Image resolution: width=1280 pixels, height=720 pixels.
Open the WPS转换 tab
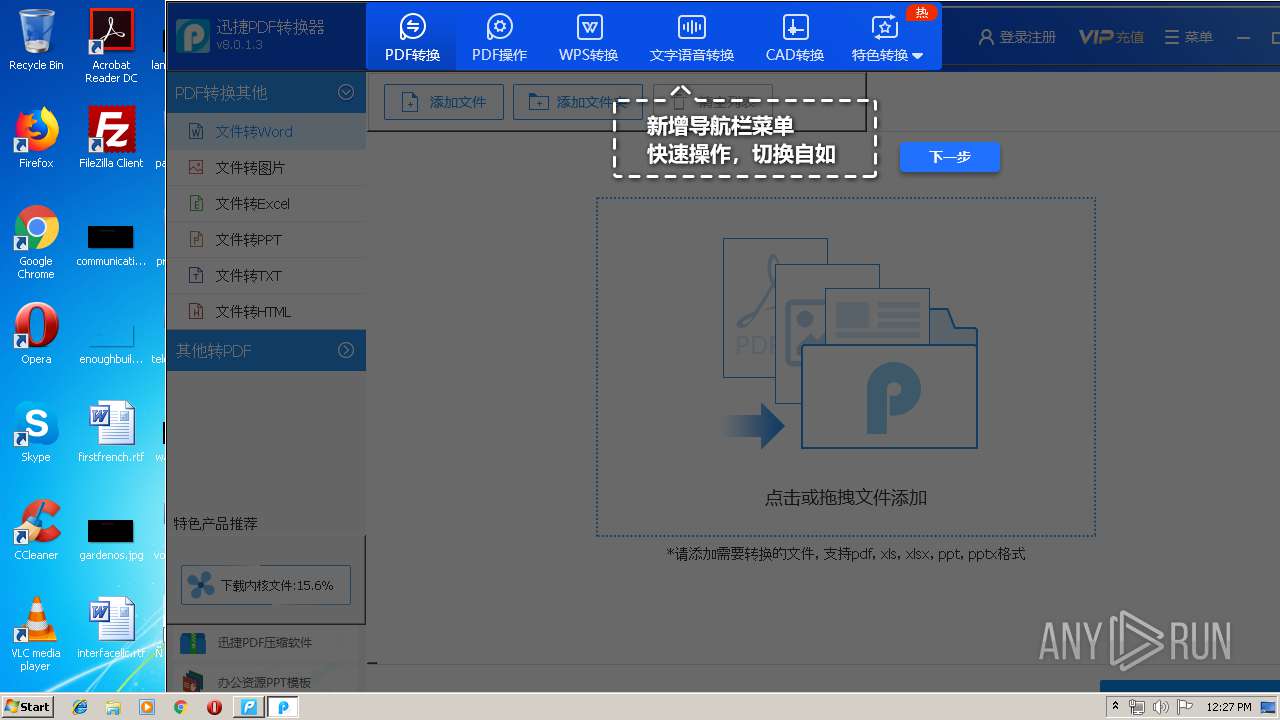[588, 37]
